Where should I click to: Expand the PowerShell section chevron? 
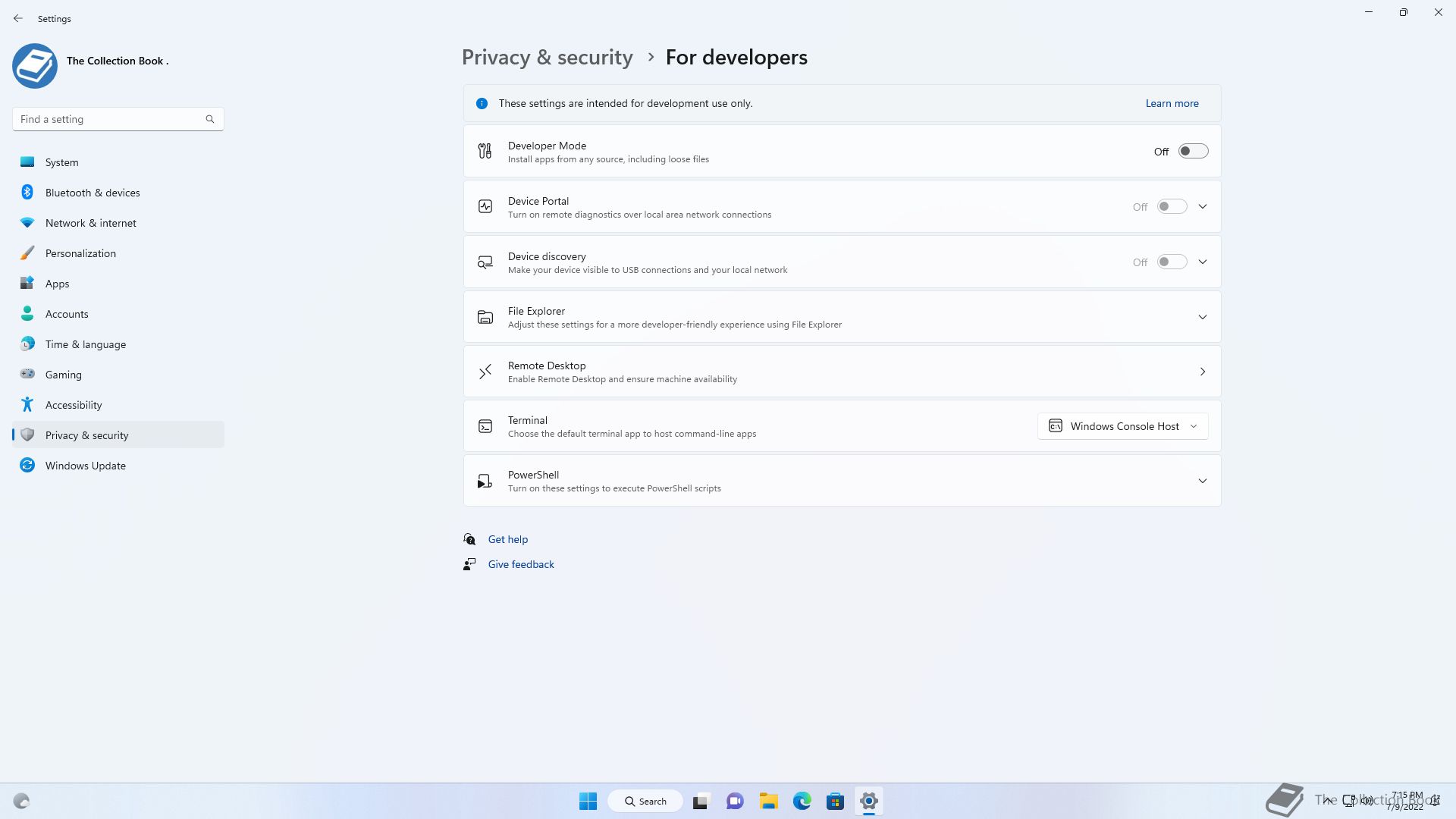pos(1203,481)
